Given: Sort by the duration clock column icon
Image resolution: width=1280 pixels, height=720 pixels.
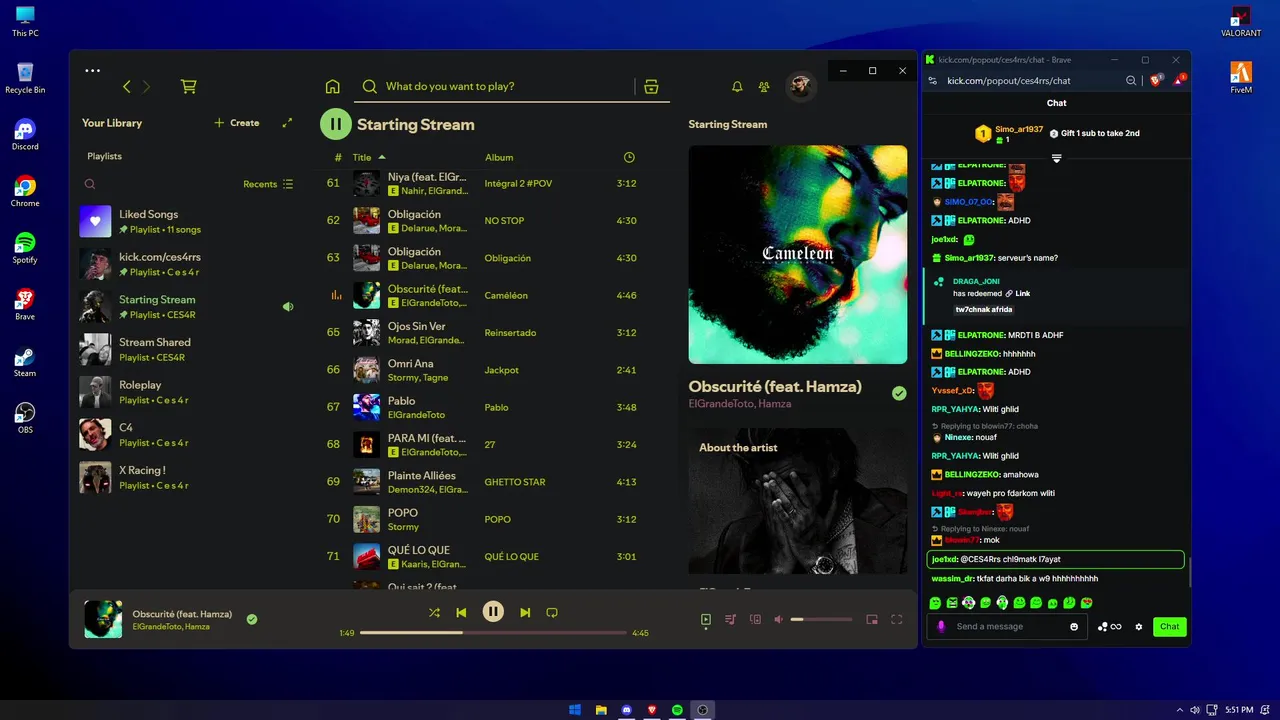Looking at the screenshot, I should [x=629, y=157].
